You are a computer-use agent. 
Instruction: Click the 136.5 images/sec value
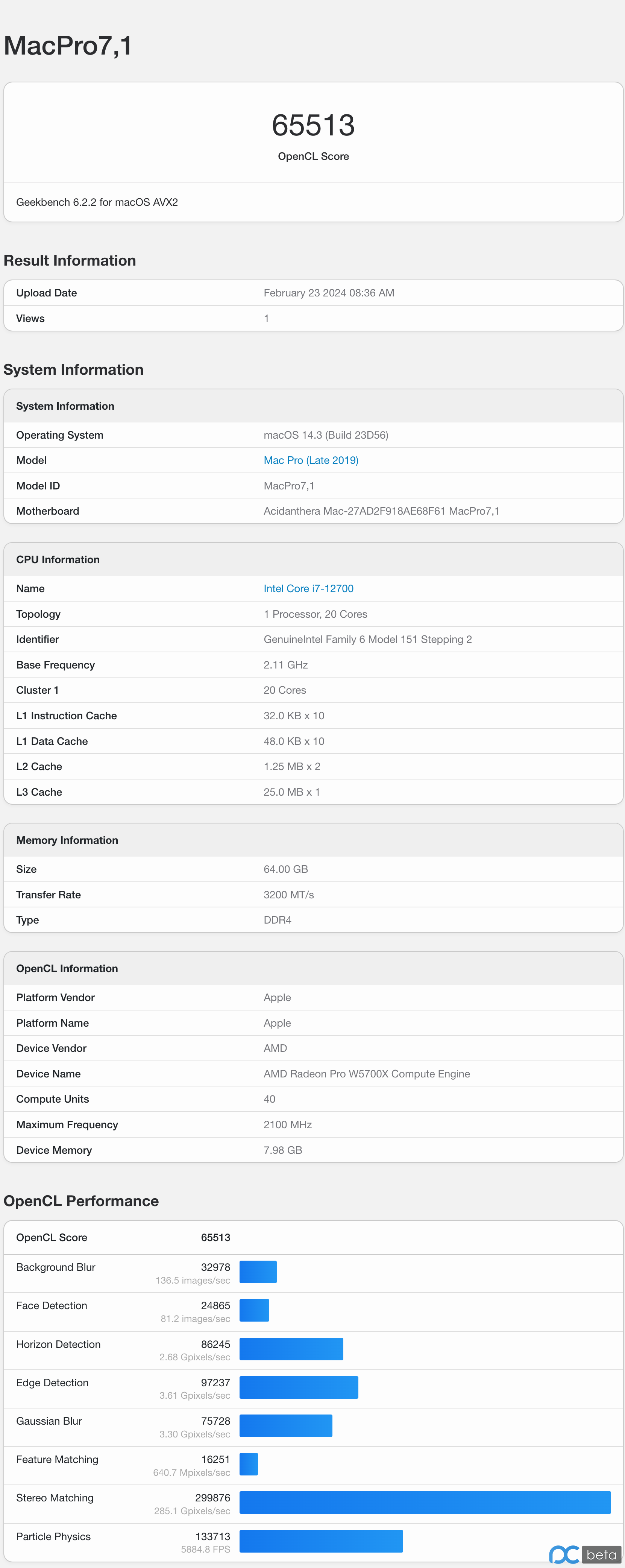click(193, 1280)
